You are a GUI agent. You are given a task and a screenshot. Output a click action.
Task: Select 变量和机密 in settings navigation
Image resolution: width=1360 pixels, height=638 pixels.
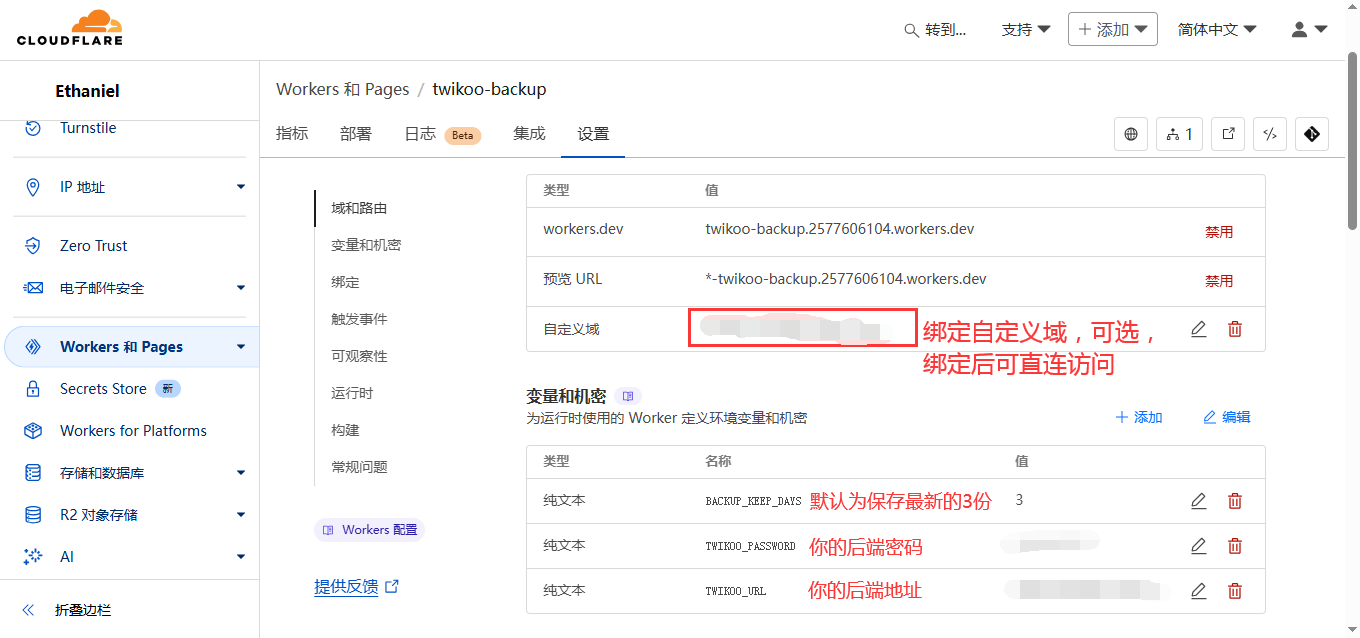click(x=366, y=245)
